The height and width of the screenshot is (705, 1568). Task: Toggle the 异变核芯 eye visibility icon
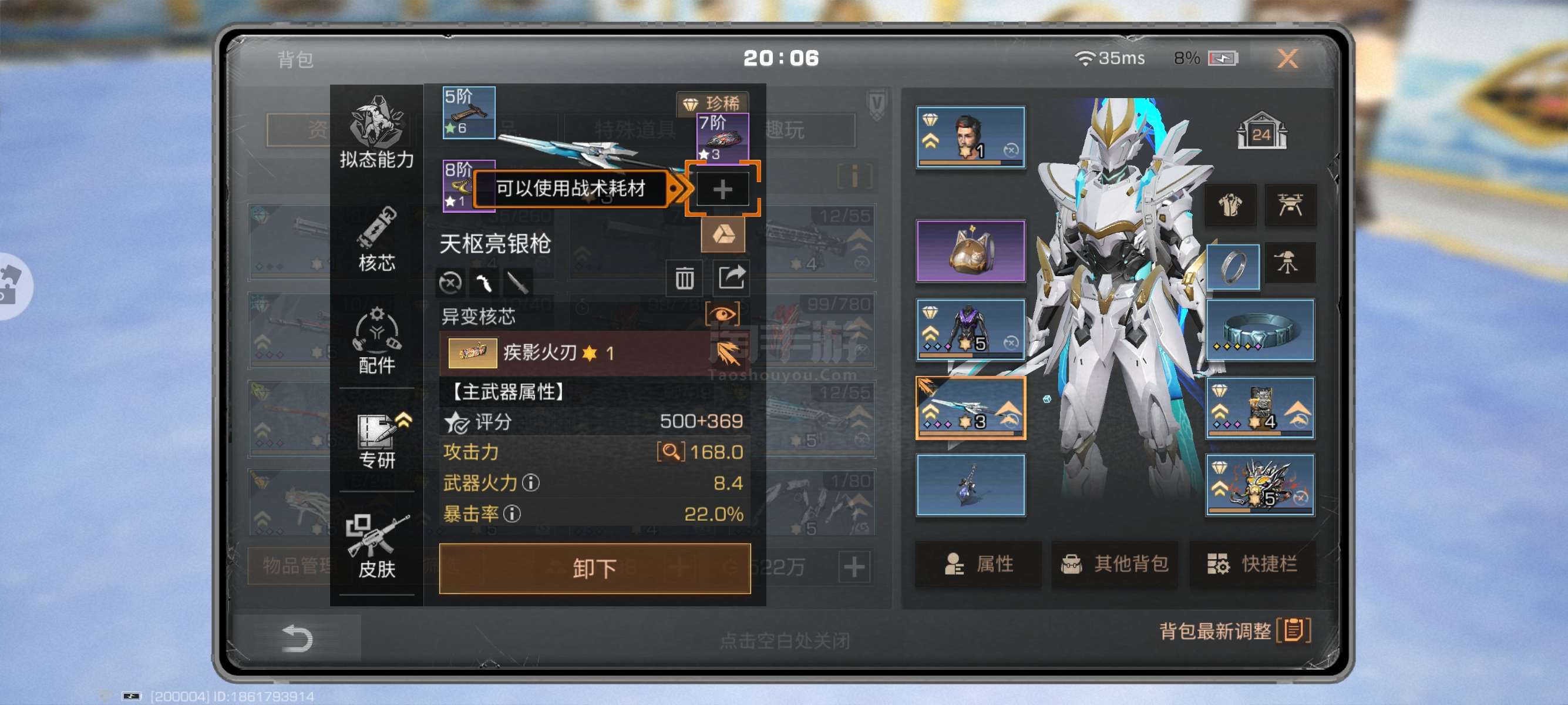click(x=722, y=314)
